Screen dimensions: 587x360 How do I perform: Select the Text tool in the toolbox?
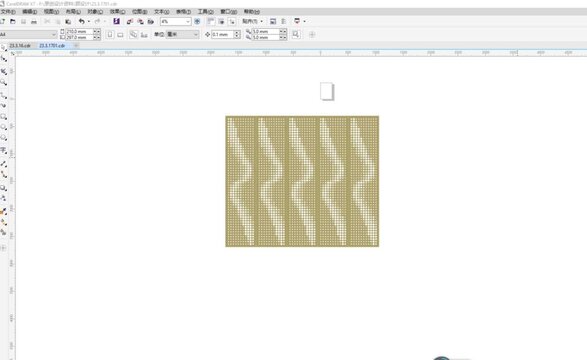pos(4,150)
